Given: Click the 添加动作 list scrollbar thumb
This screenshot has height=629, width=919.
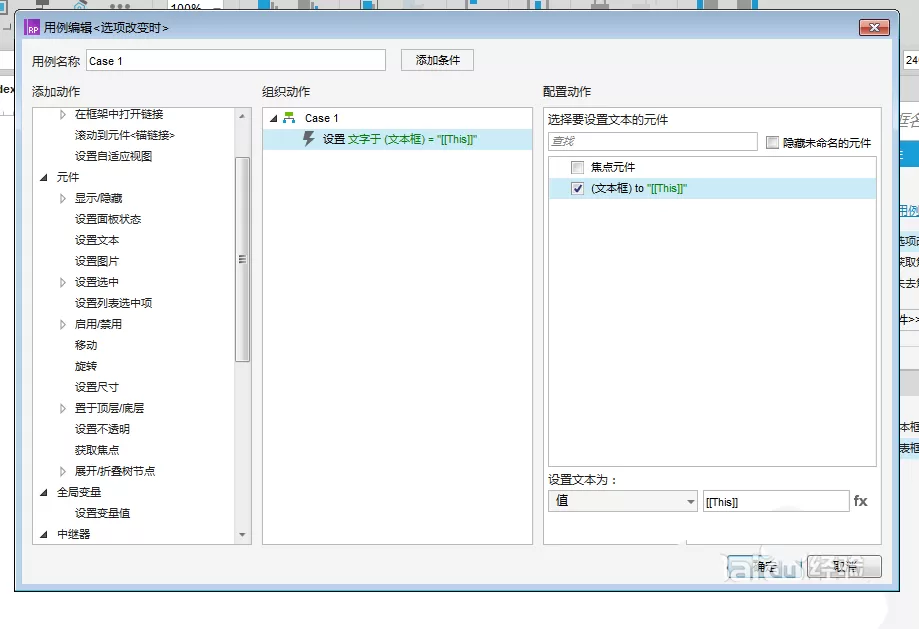Looking at the screenshot, I should [242, 259].
